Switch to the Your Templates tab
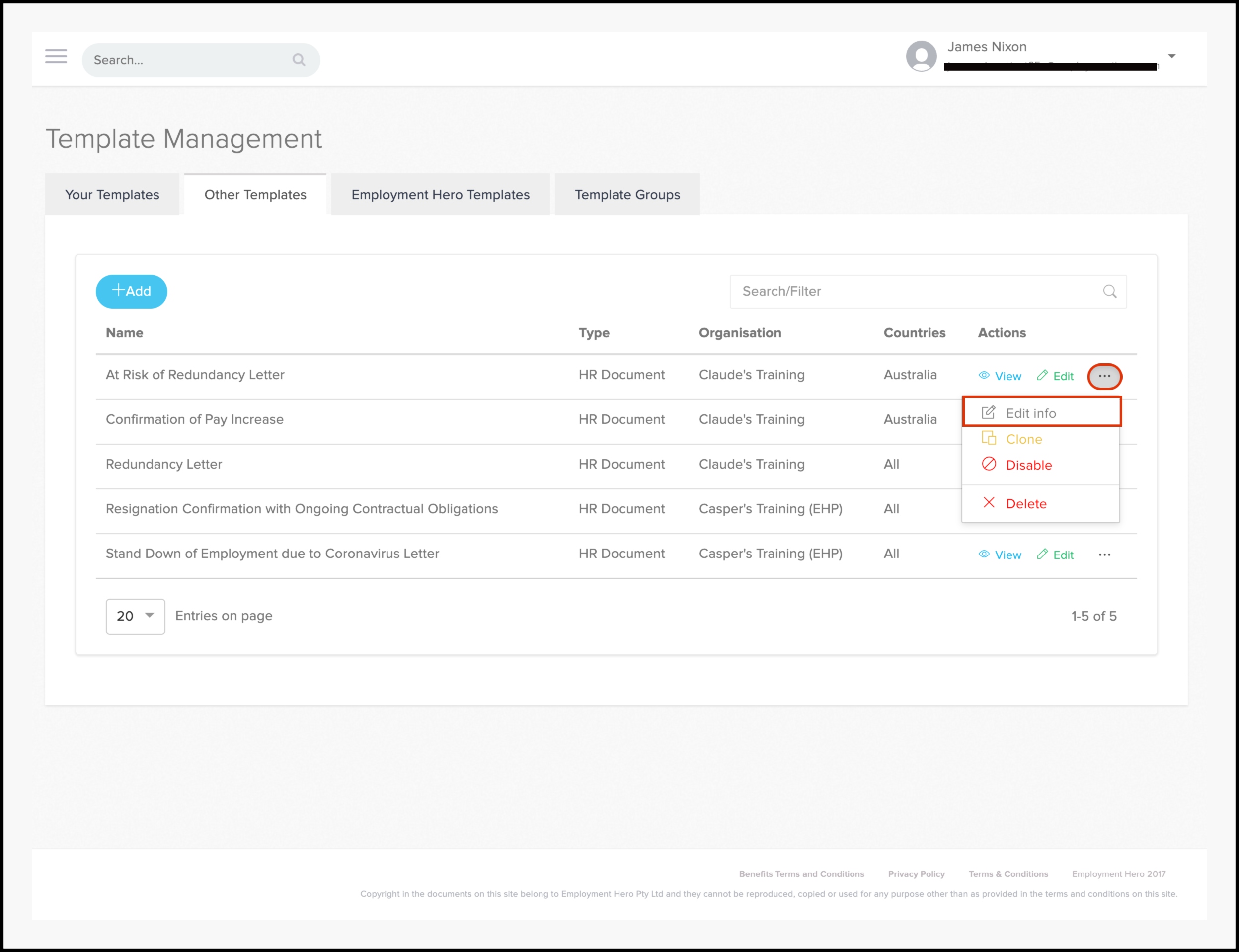 point(112,195)
